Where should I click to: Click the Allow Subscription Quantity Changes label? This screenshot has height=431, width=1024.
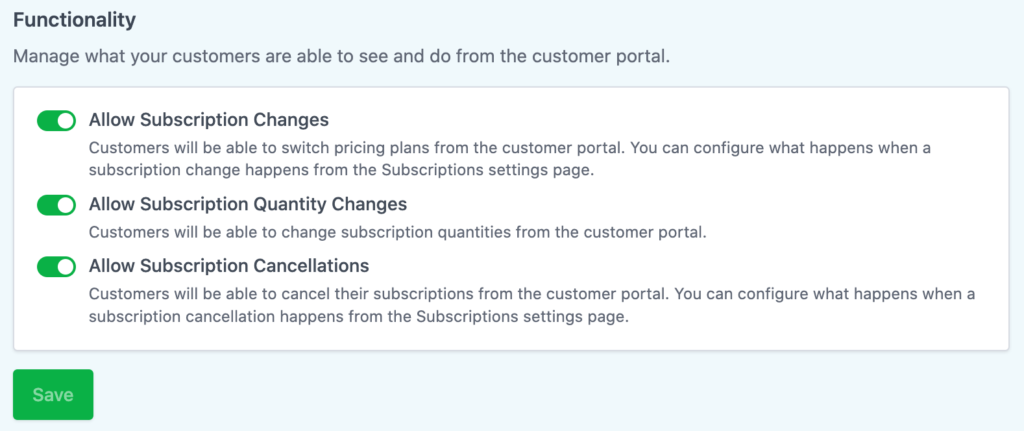248,204
